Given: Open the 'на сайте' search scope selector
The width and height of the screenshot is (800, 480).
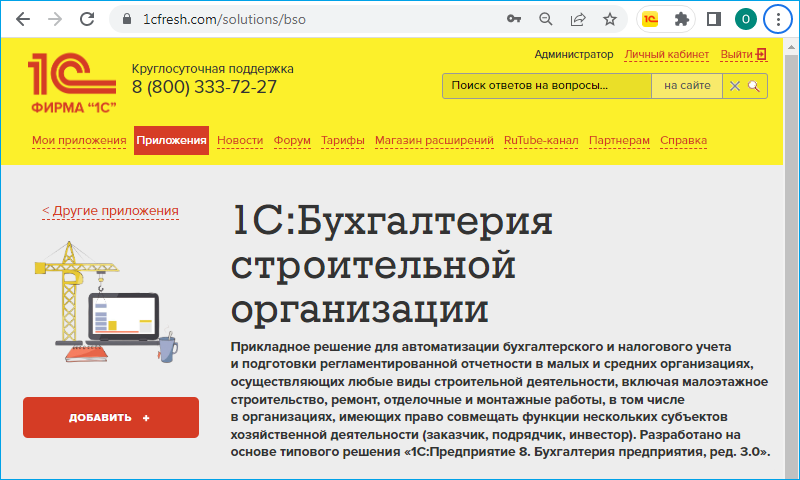Looking at the screenshot, I should click(687, 86).
